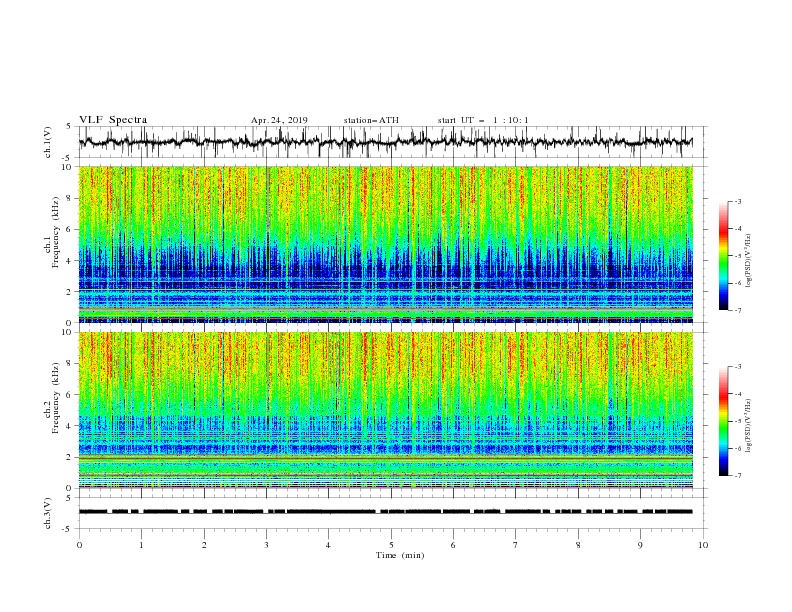
Task: Click the station=ATH header text
Action: pyautogui.click(x=371, y=120)
